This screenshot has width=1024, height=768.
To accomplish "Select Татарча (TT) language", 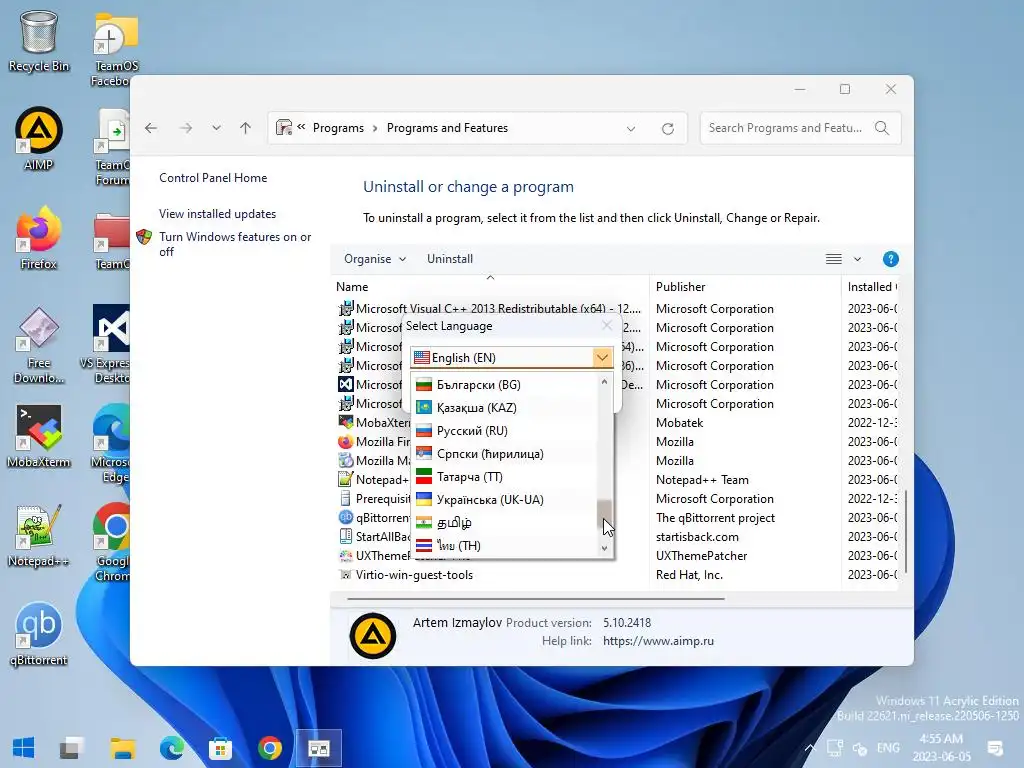I will coord(504,477).
